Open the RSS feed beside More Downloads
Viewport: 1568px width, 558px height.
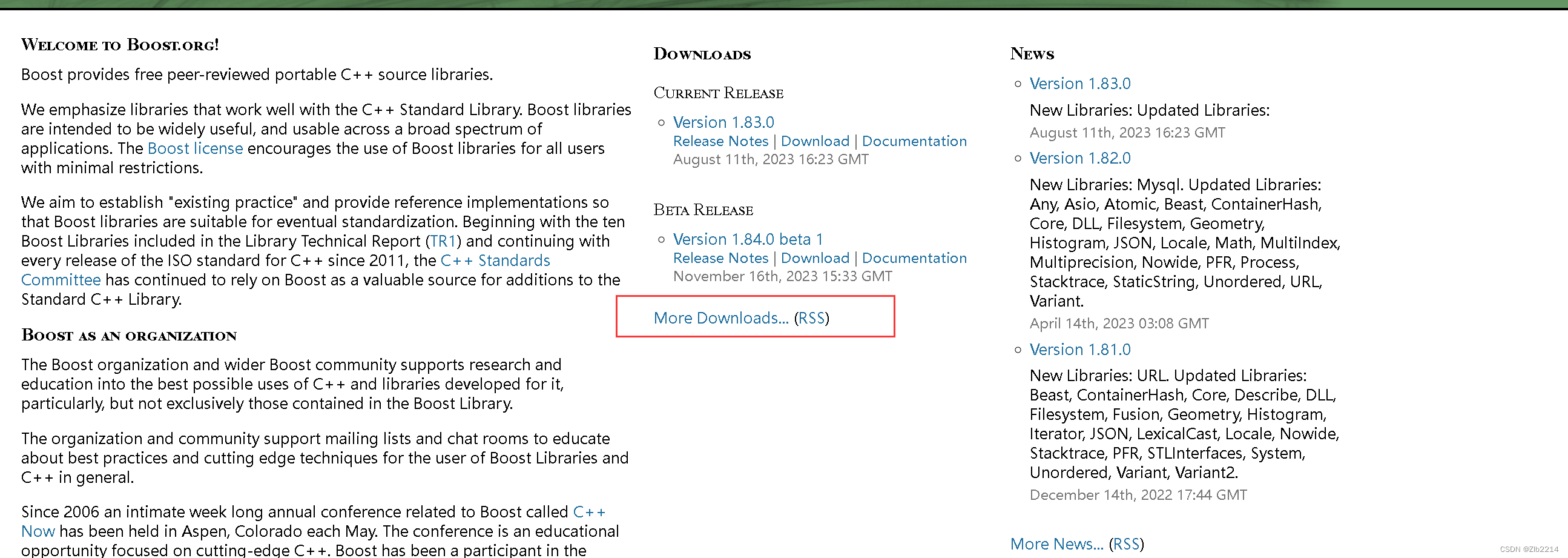tap(811, 318)
